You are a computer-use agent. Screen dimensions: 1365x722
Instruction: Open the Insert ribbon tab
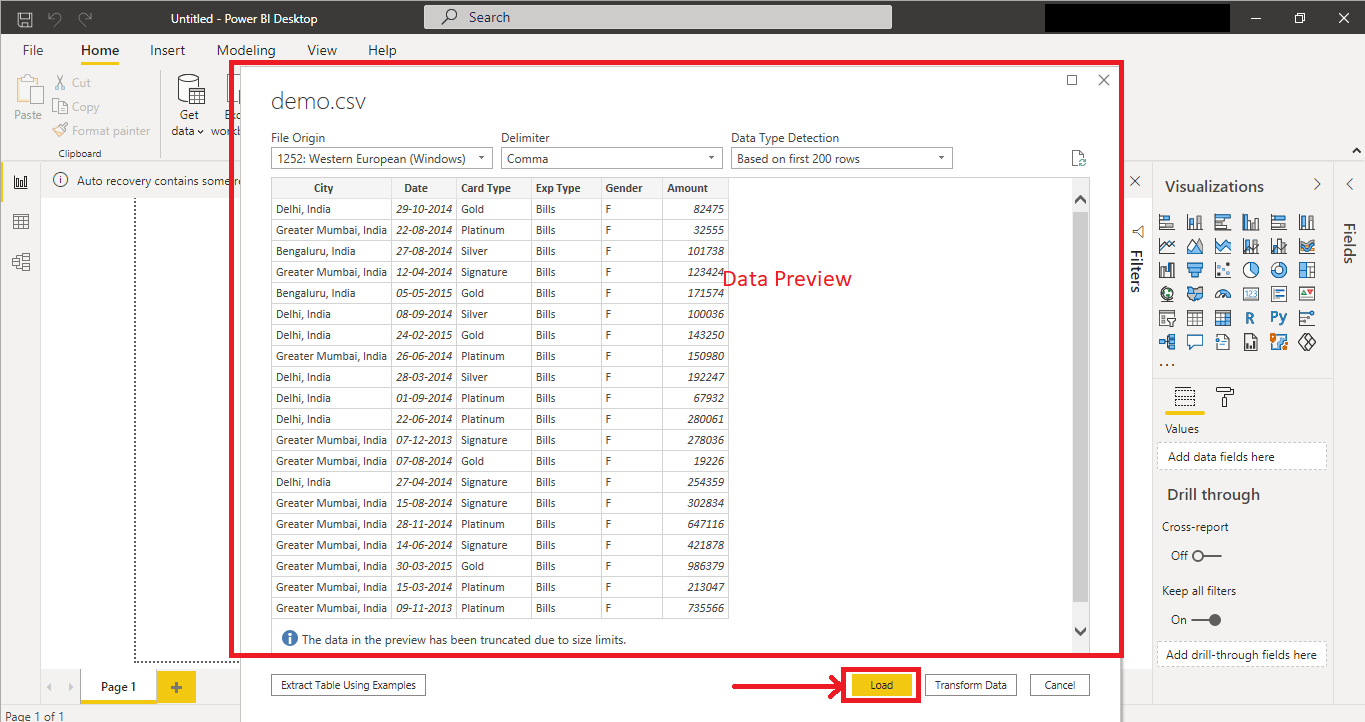167,50
